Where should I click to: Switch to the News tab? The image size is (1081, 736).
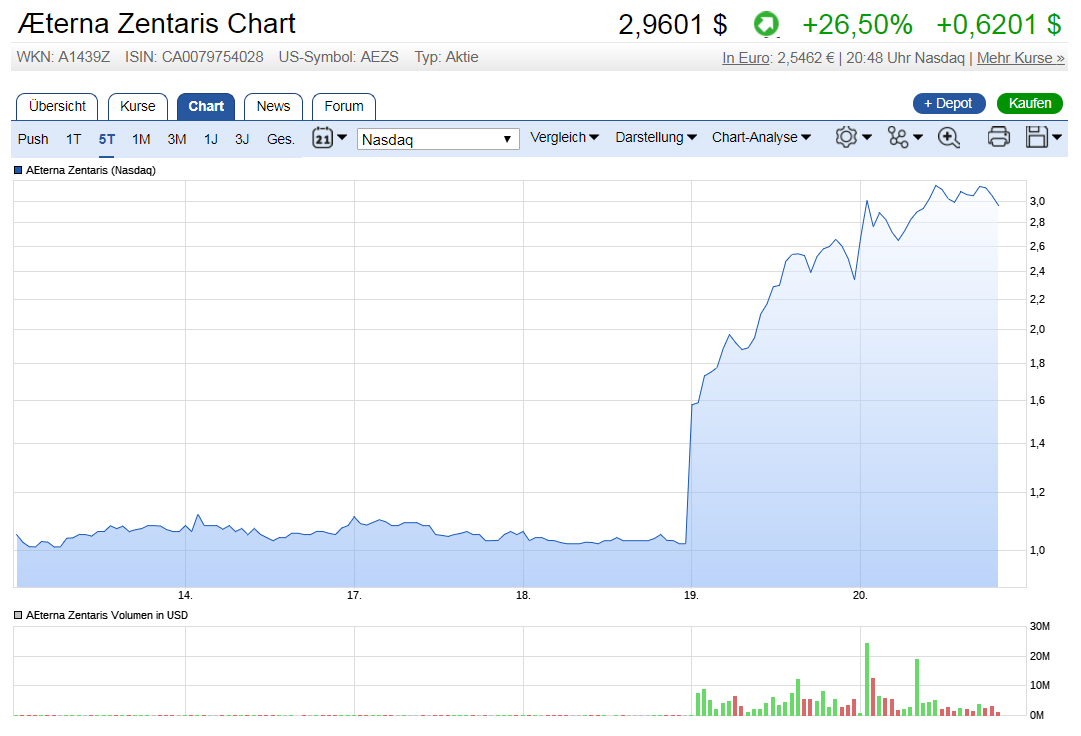point(273,106)
